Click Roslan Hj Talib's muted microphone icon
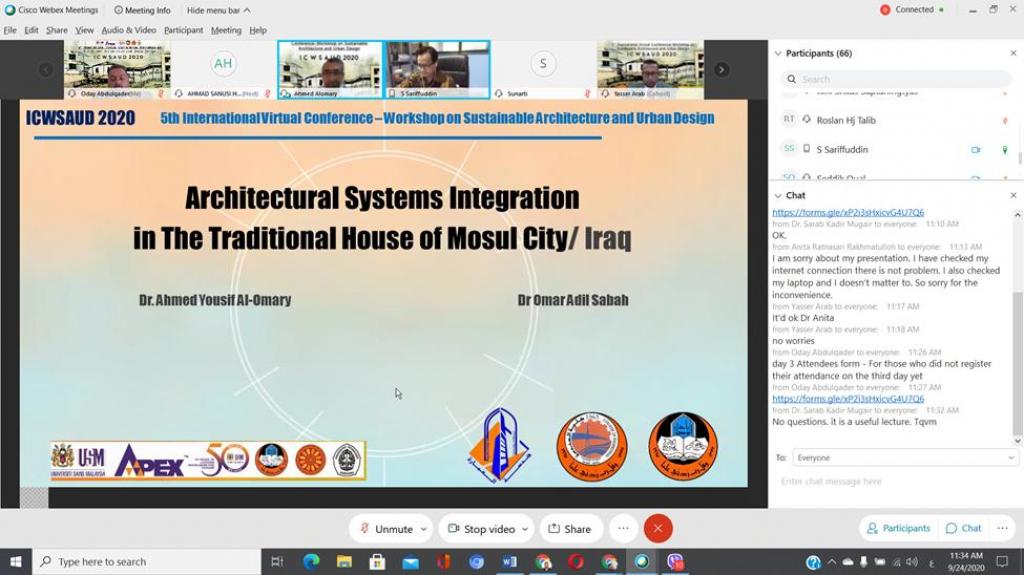This screenshot has height=575, width=1024. pos(1005,120)
